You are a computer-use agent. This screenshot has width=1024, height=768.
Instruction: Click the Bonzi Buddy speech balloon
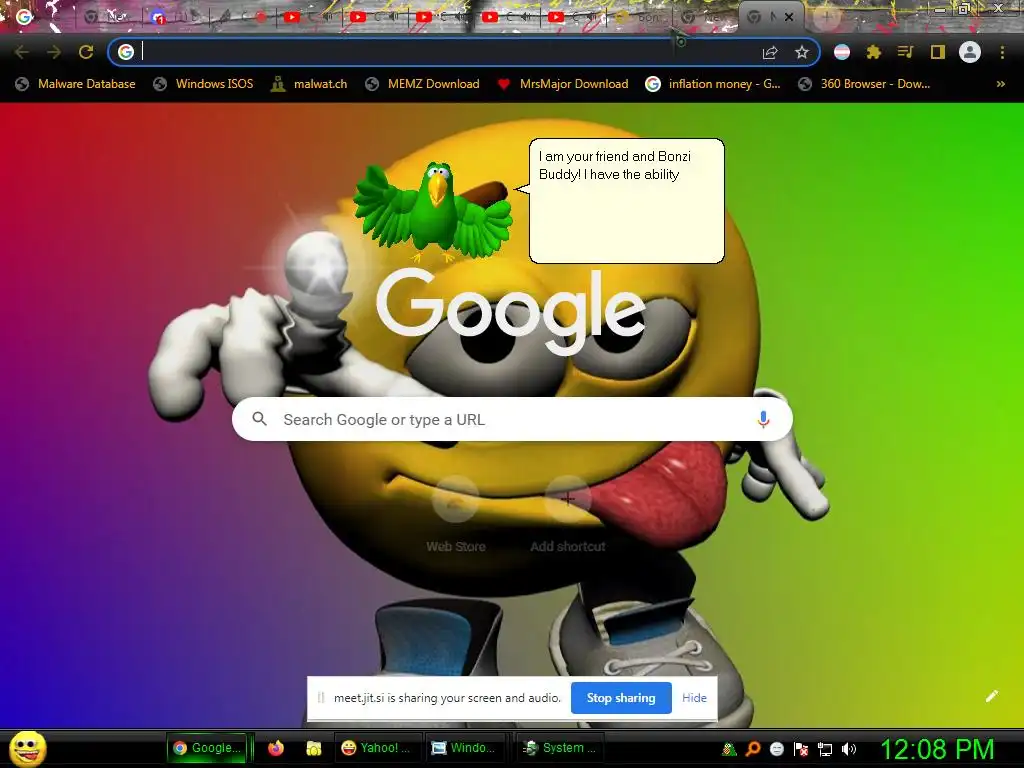click(626, 200)
